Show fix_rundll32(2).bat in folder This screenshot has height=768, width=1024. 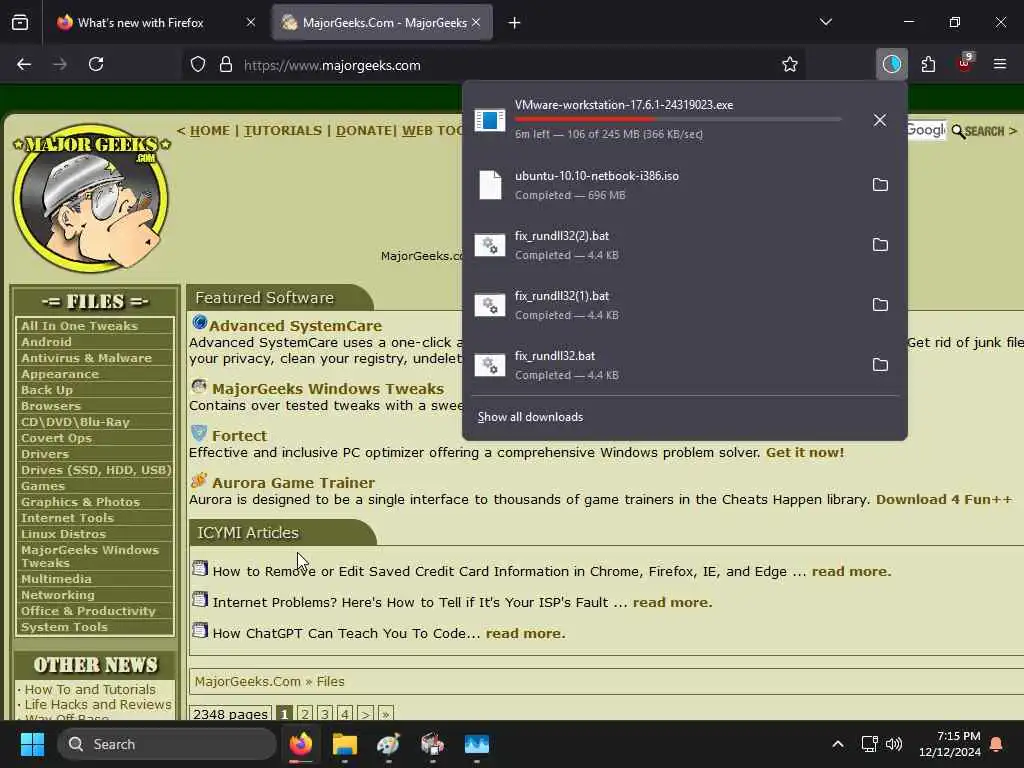pyautogui.click(x=880, y=245)
